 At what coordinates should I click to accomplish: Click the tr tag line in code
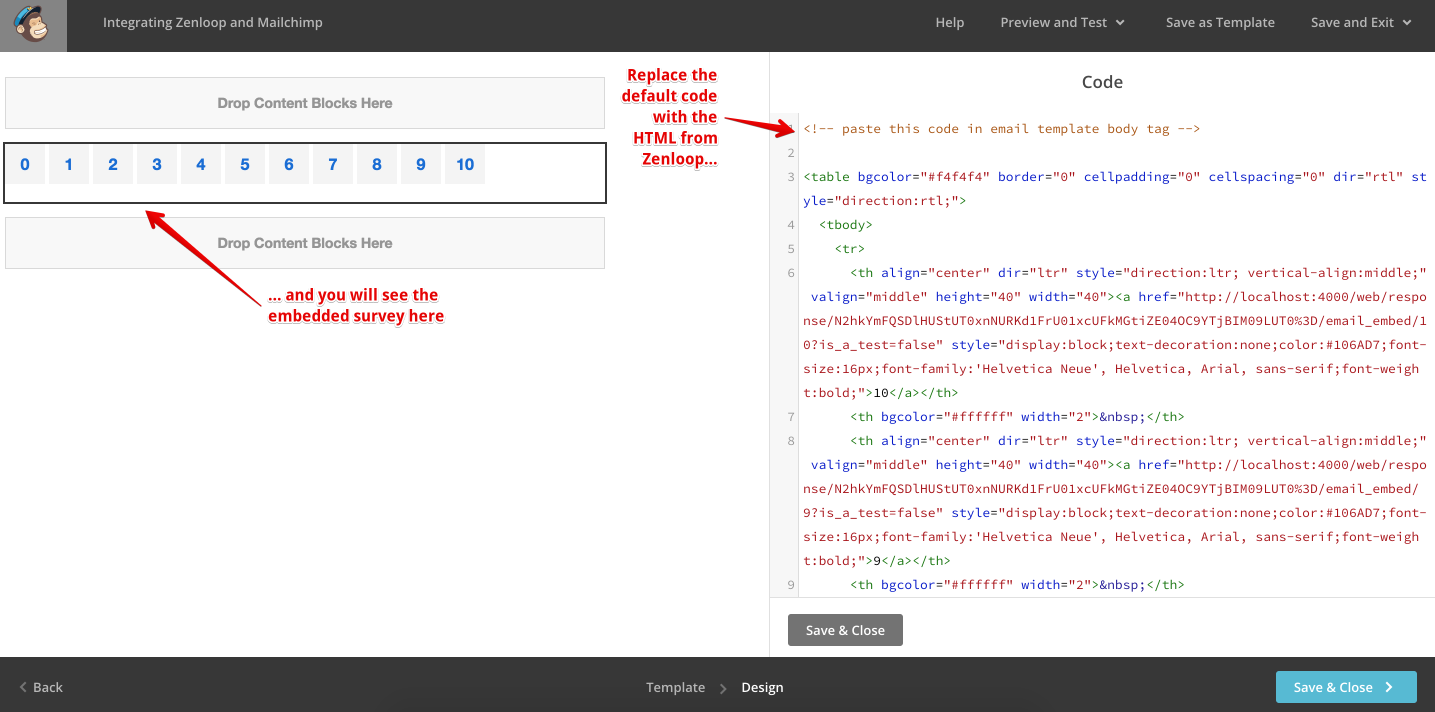(850, 249)
